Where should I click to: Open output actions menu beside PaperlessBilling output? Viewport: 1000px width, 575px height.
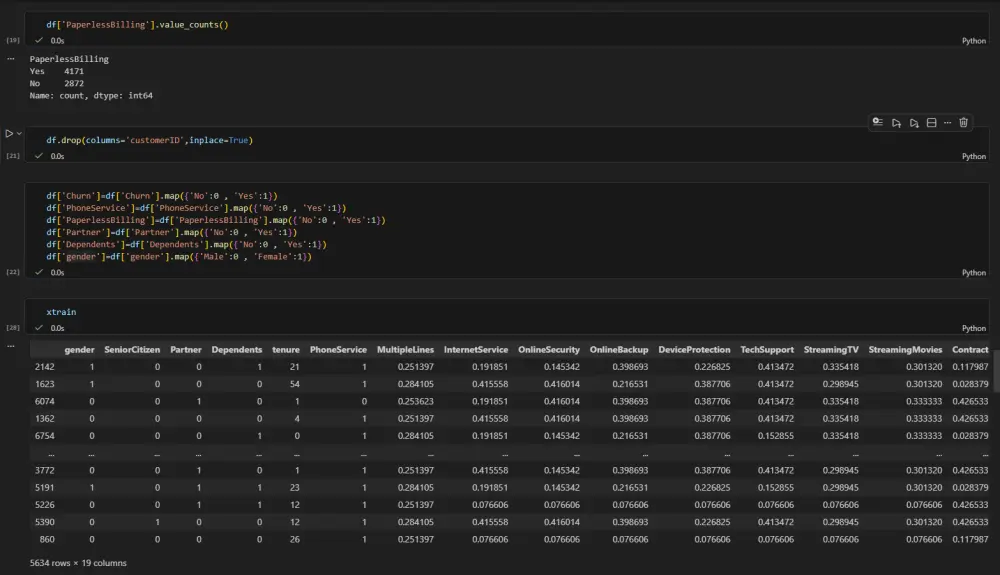11,59
